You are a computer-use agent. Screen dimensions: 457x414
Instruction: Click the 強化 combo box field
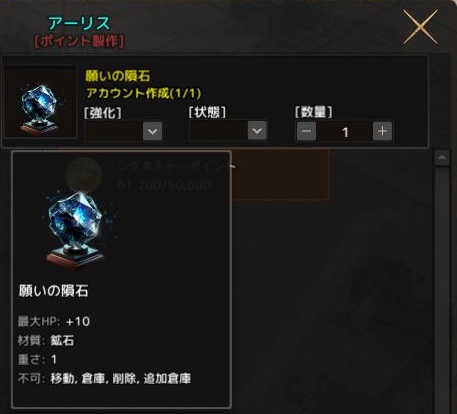tap(124, 131)
